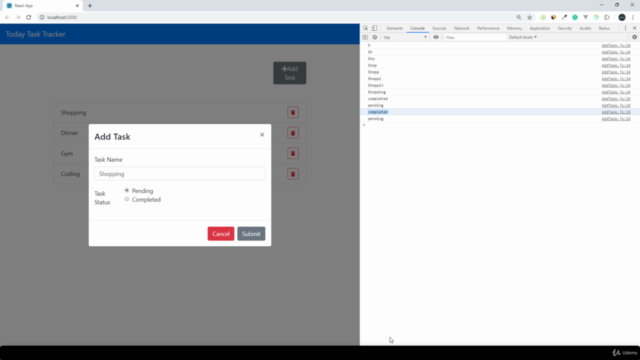Show the console sidebar
Viewport: 640px width, 360px height.
pos(365,37)
